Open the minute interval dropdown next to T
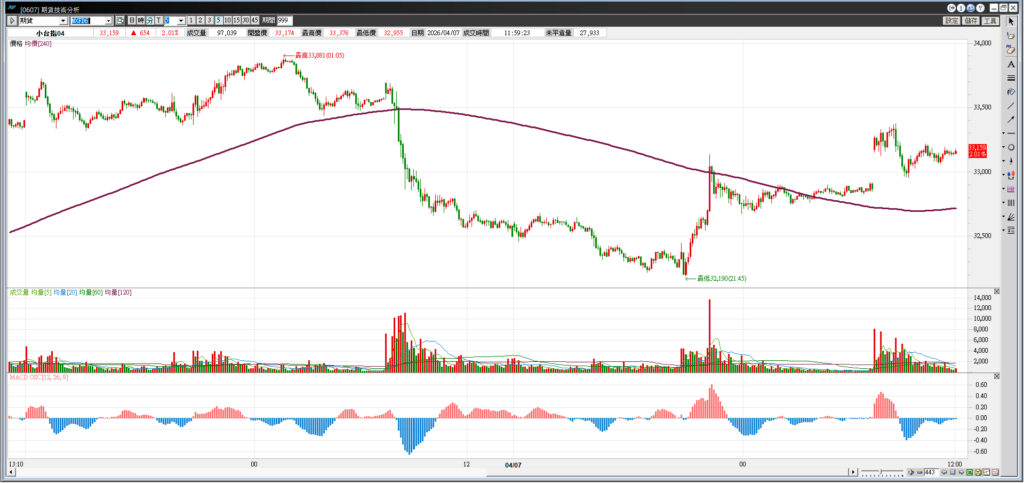This screenshot has height=483, width=1024. [182, 20]
